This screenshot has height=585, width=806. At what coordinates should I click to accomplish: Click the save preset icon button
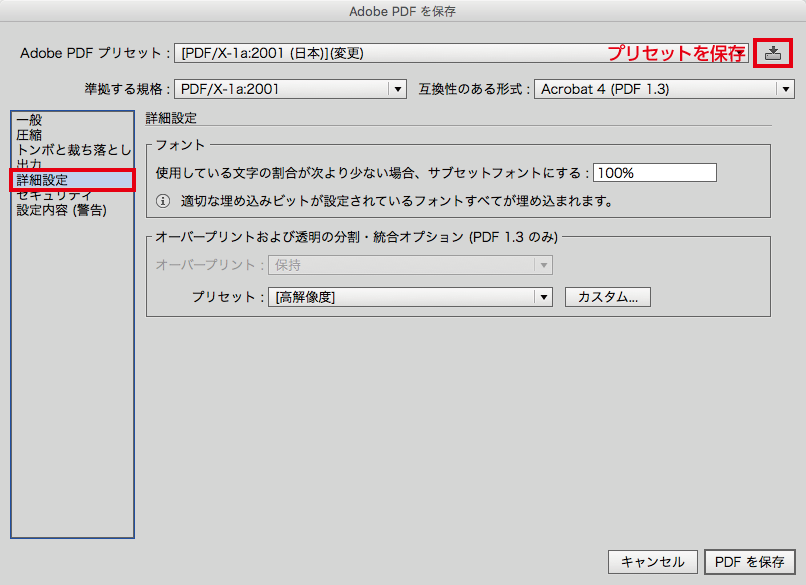point(773,53)
